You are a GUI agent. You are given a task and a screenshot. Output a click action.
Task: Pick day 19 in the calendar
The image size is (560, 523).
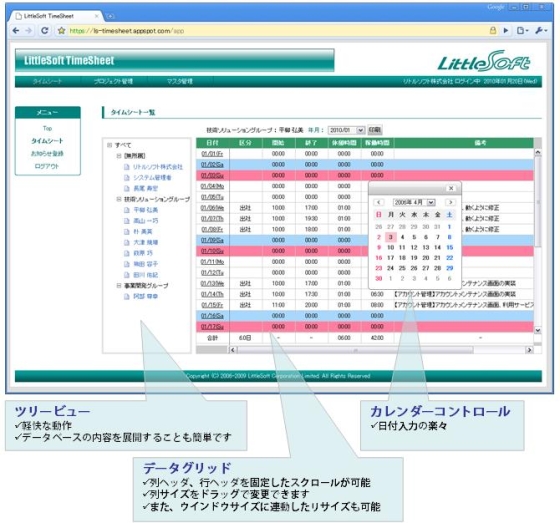414,258
